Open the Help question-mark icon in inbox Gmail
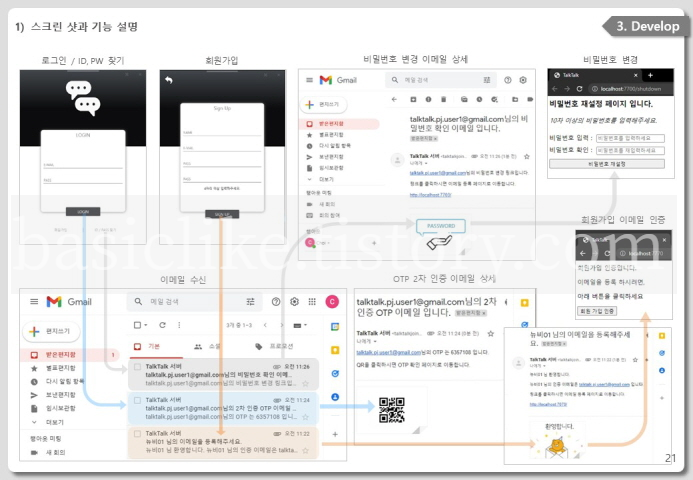Viewport: 693px width, 480px height. [x=276, y=302]
